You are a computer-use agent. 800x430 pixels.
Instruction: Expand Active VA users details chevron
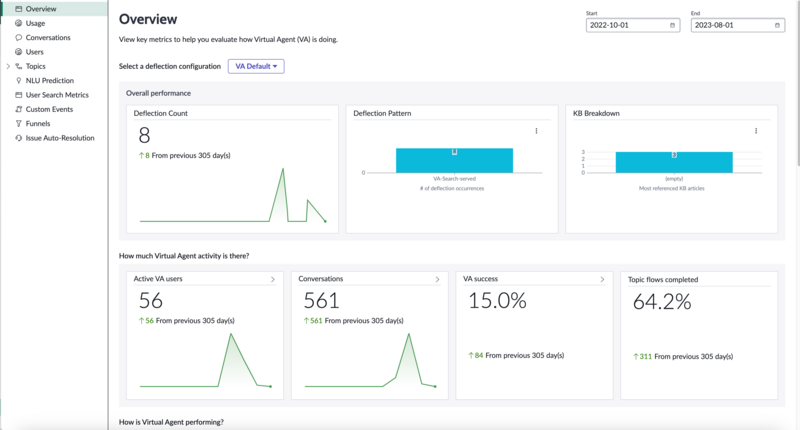click(272, 279)
